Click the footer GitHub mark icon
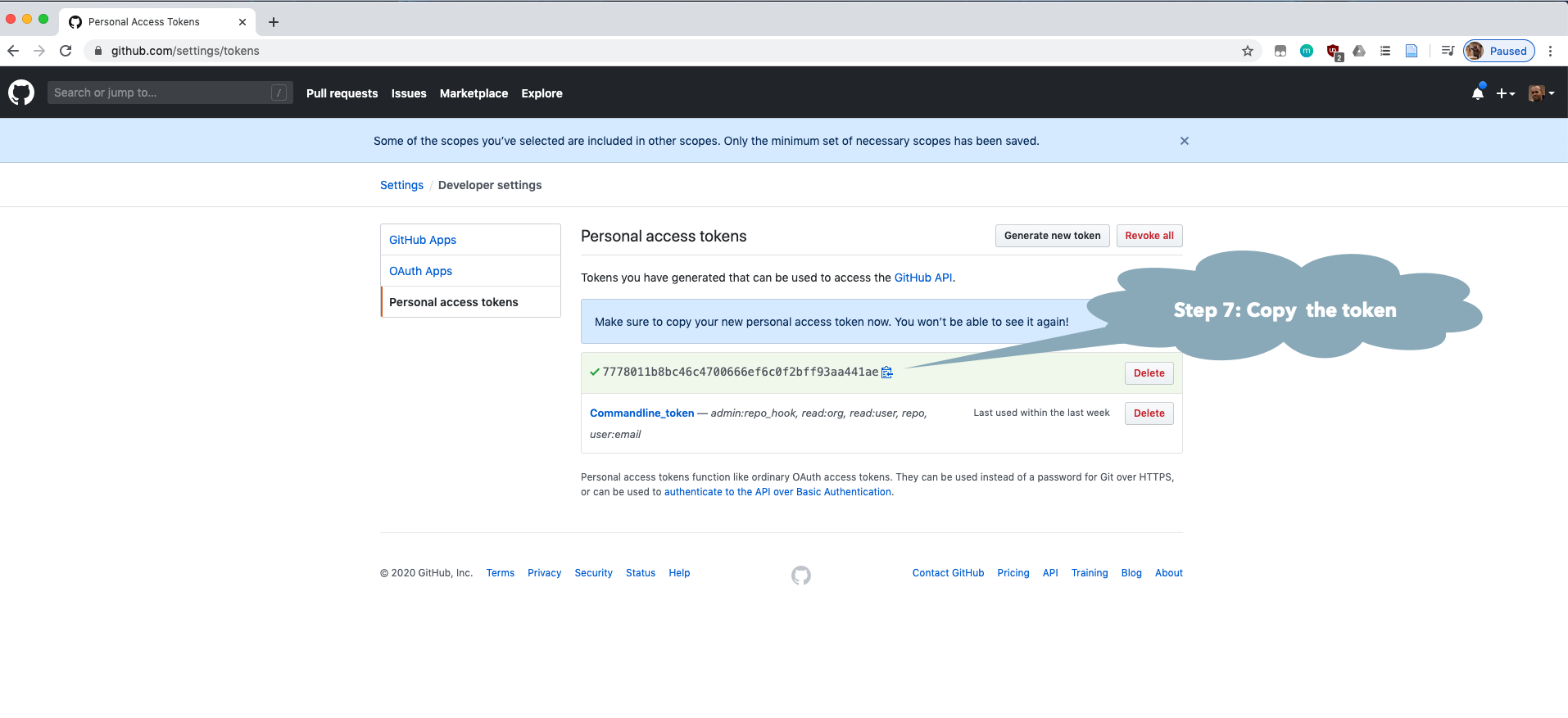 pyautogui.click(x=800, y=576)
